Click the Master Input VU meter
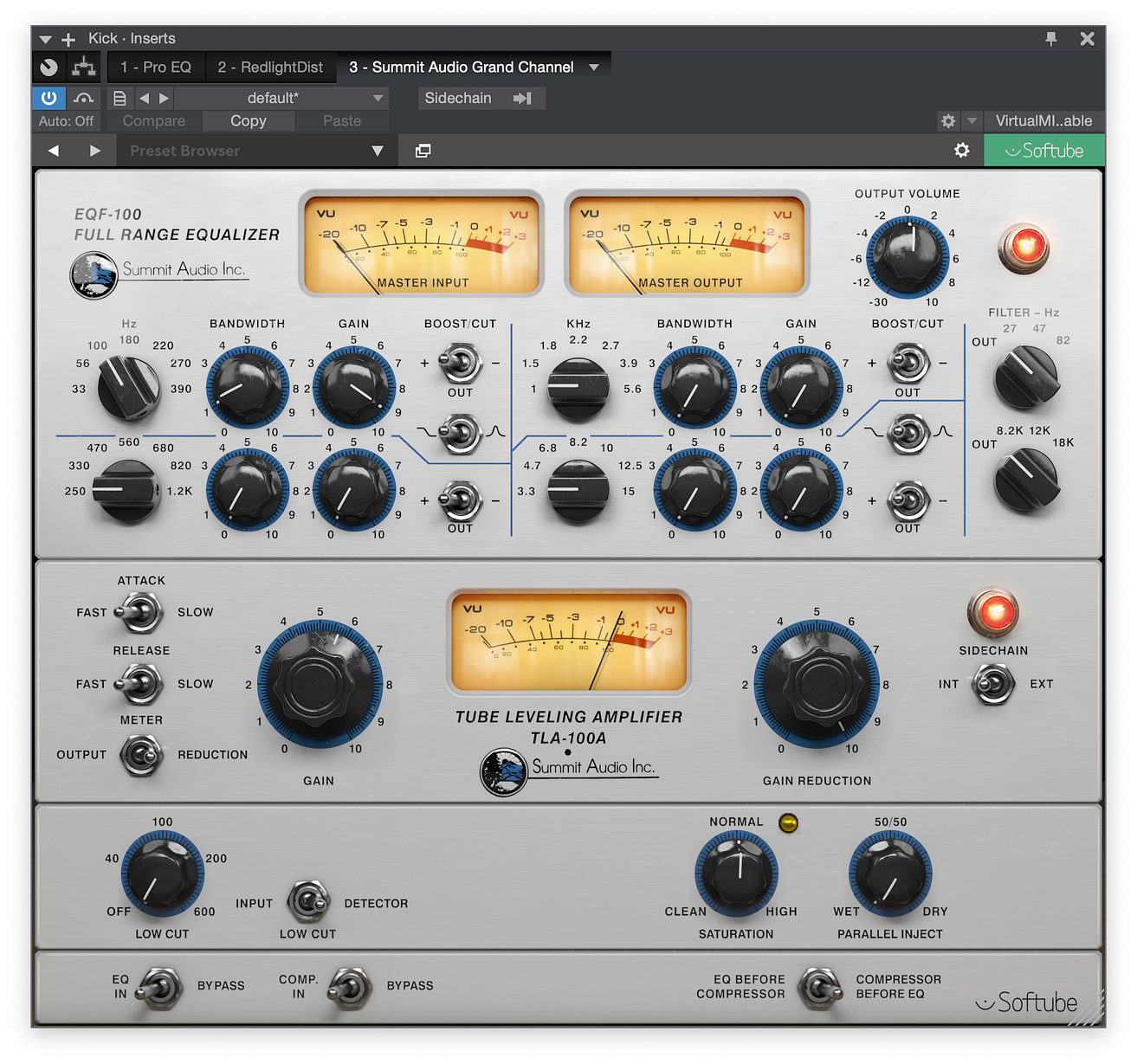Image resolution: width=1137 pixels, height=1064 pixels. [x=422, y=244]
